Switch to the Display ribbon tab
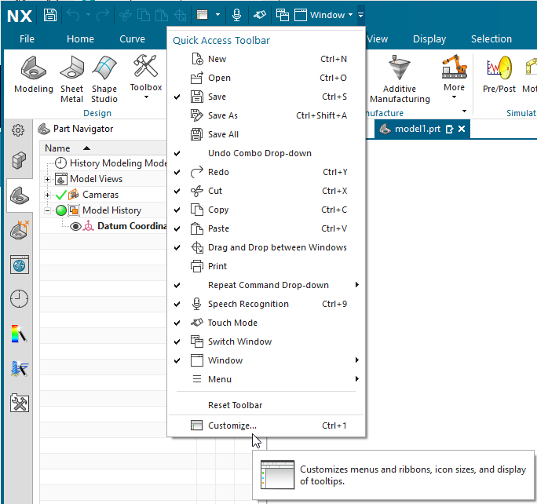538x504 pixels. point(429,39)
